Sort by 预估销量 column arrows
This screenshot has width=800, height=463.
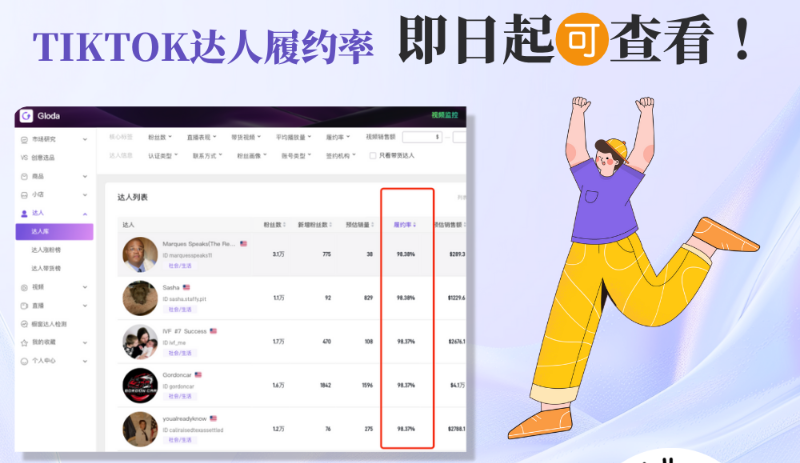(372, 225)
